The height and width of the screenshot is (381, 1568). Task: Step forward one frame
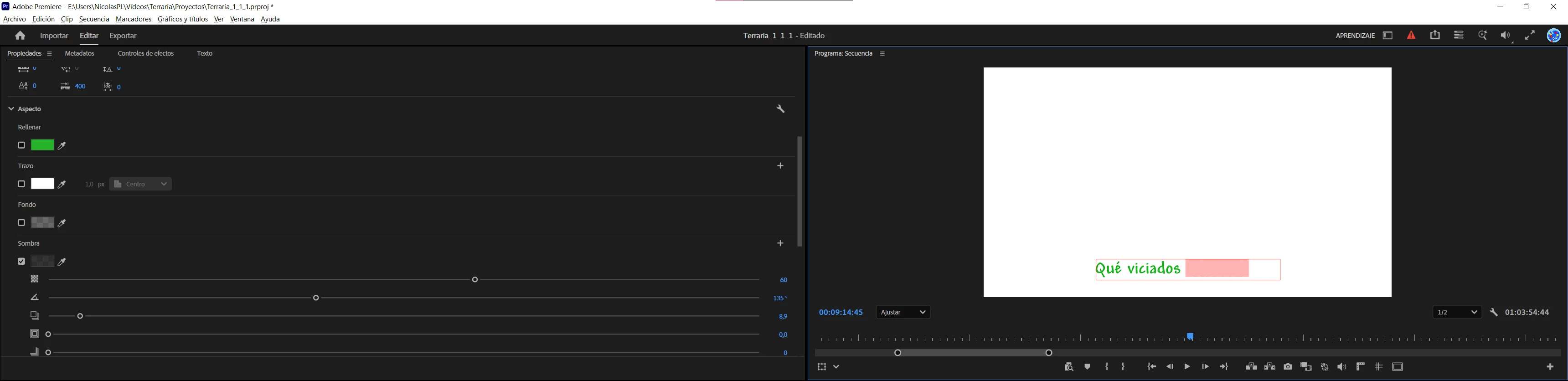(1205, 367)
